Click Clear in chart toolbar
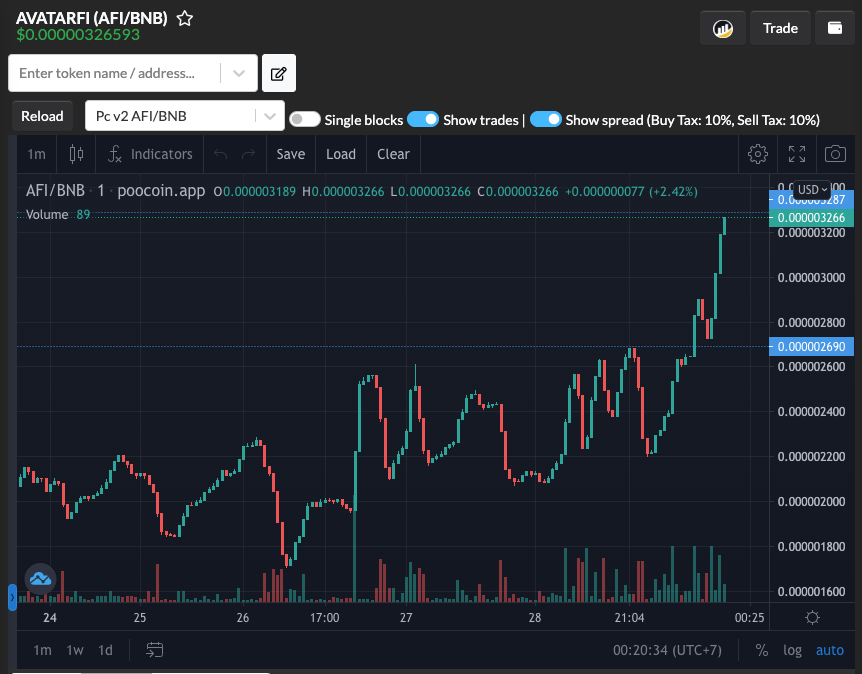862x674 pixels. coord(393,154)
